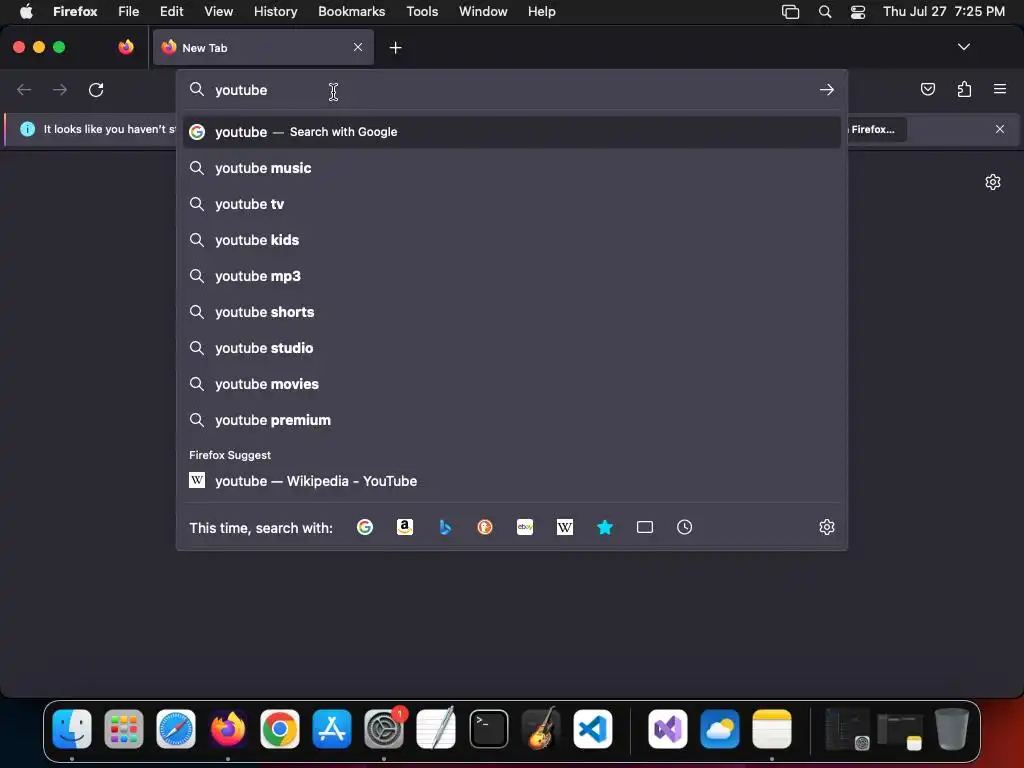Select the 'youtube studio' suggestion

512,347
